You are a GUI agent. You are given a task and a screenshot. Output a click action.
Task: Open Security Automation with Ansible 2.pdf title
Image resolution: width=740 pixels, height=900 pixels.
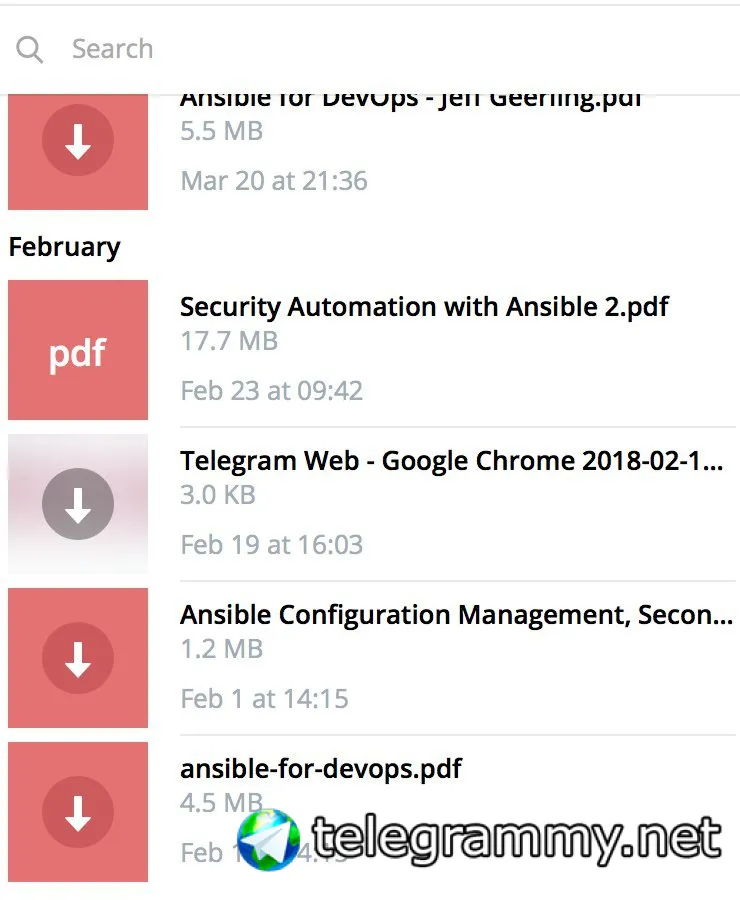pyautogui.click(x=424, y=306)
